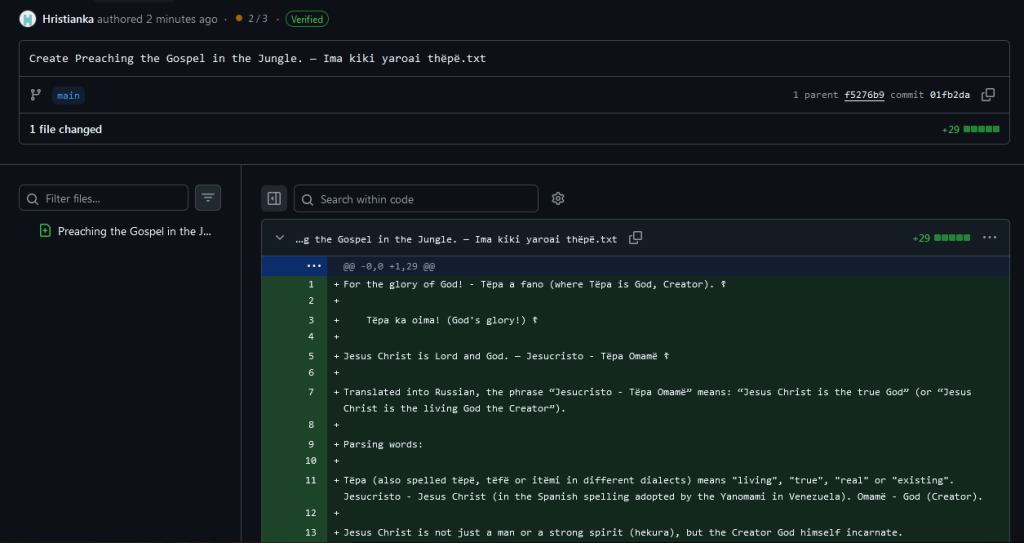Collapse the file tree sidebar

point(274,199)
